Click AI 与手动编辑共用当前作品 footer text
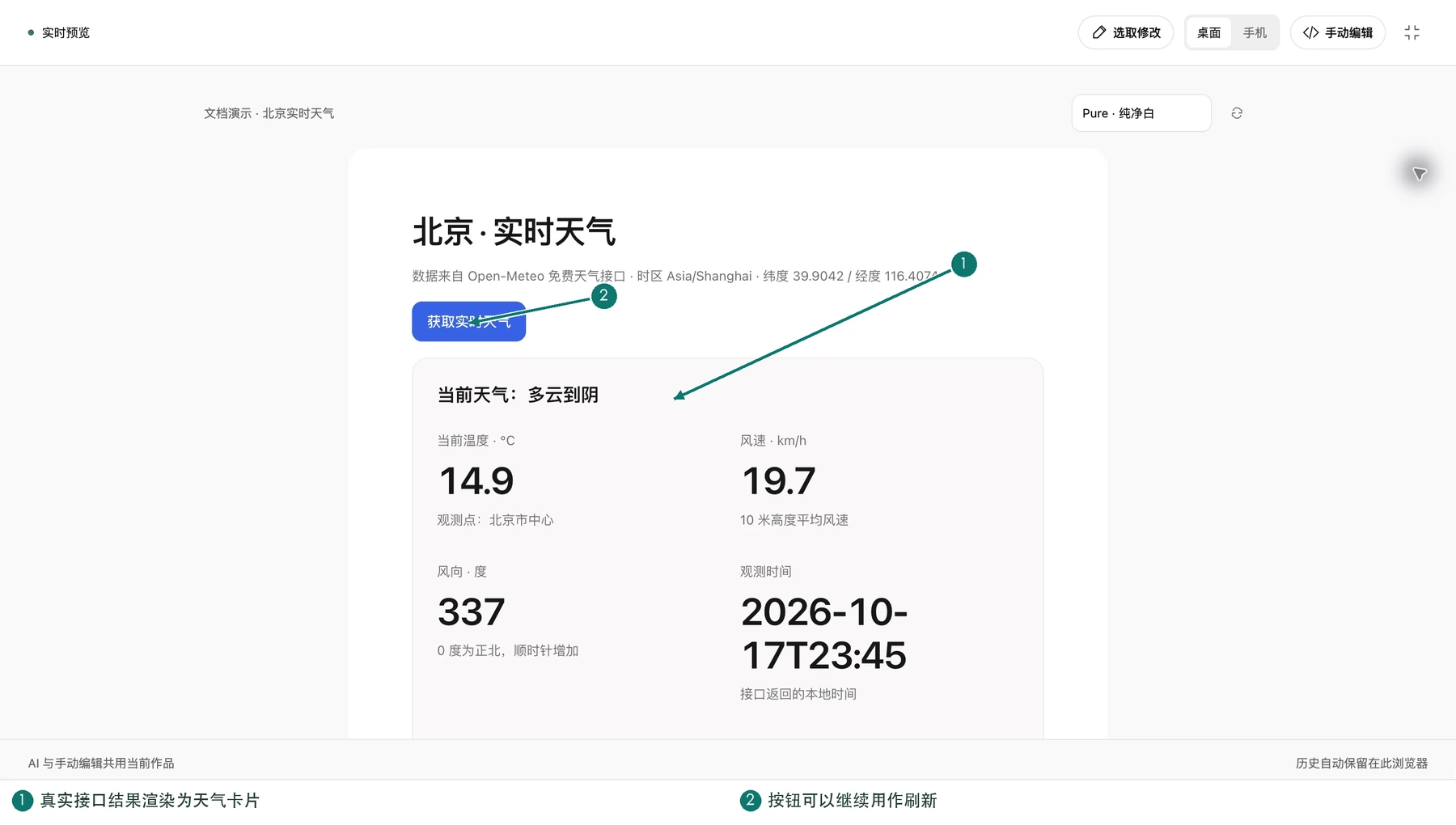 (101, 764)
